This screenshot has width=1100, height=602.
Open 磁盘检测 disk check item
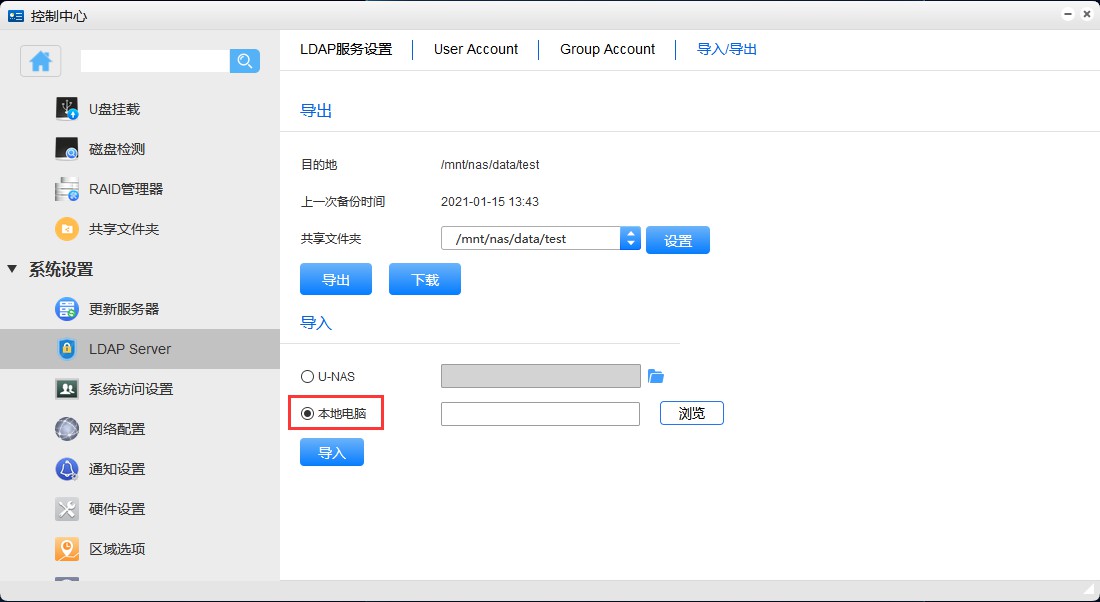tap(116, 149)
